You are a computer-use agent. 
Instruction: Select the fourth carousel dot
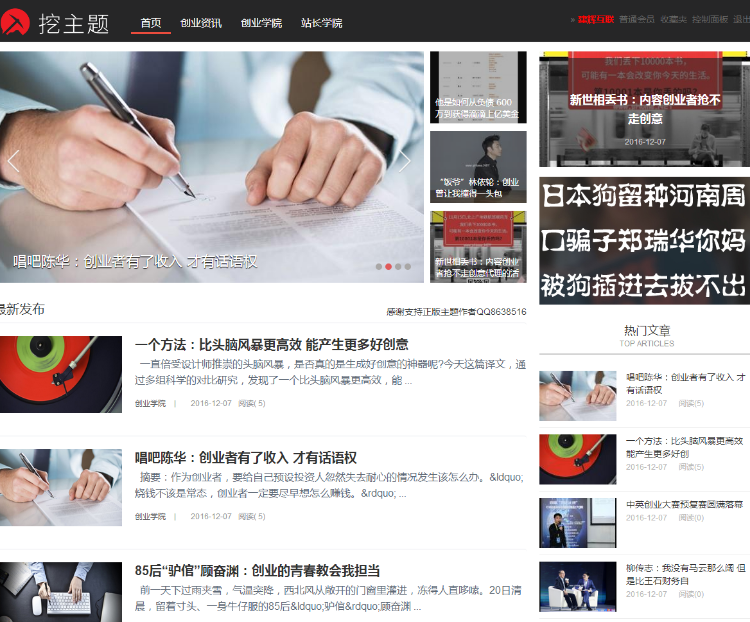point(408,267)
